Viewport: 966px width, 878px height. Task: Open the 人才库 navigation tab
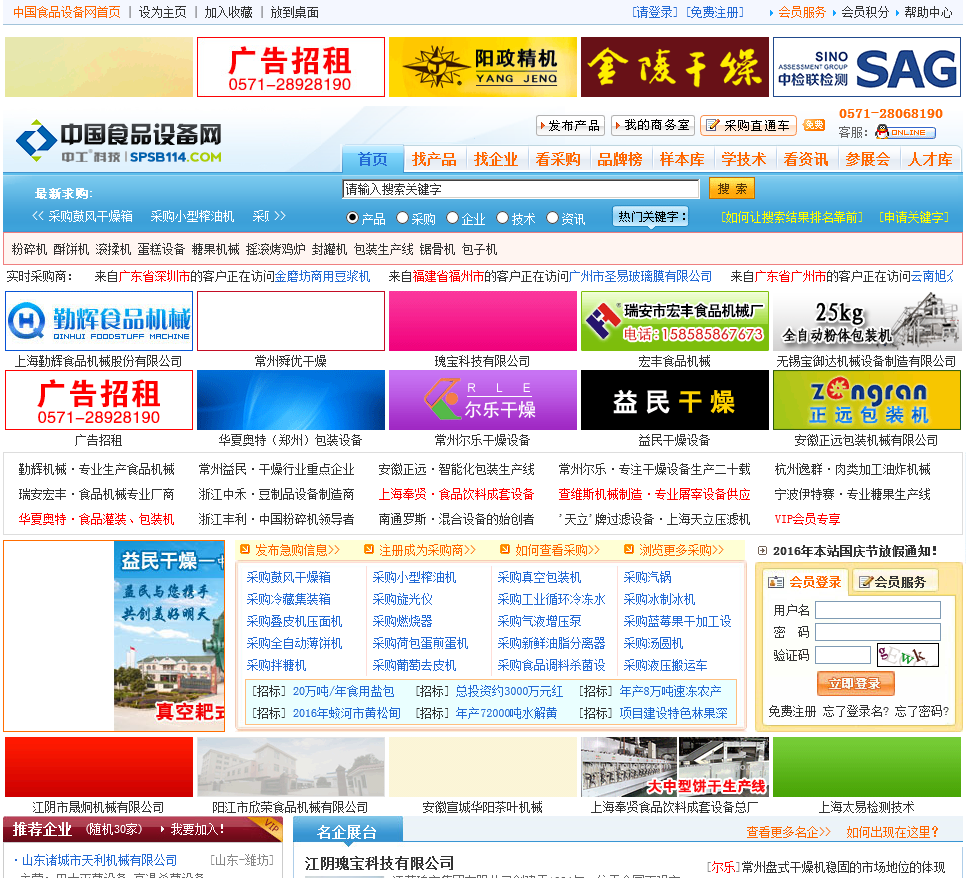[x=930, y=160]
